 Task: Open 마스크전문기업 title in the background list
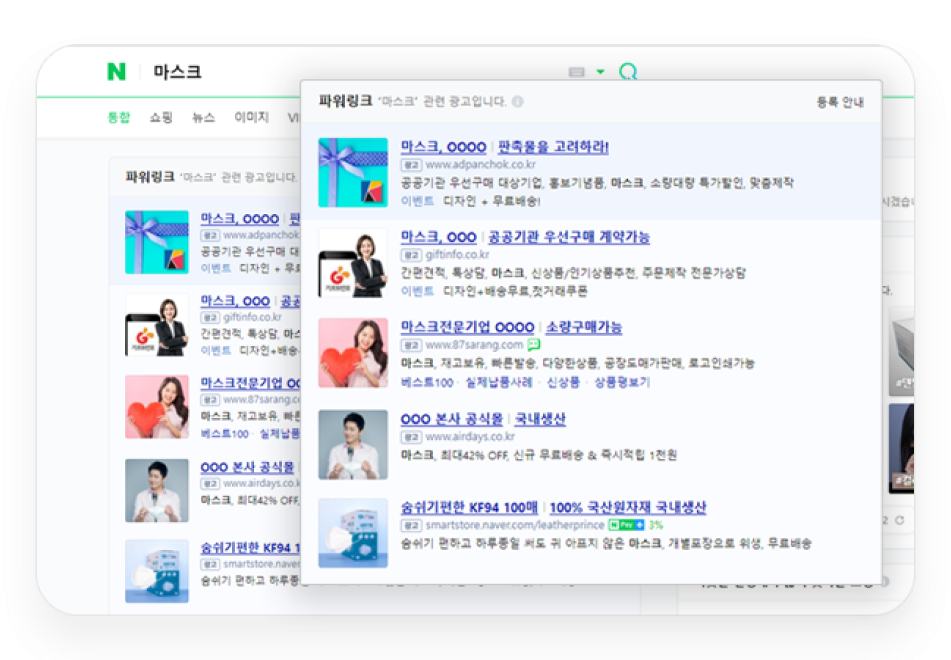250,383
